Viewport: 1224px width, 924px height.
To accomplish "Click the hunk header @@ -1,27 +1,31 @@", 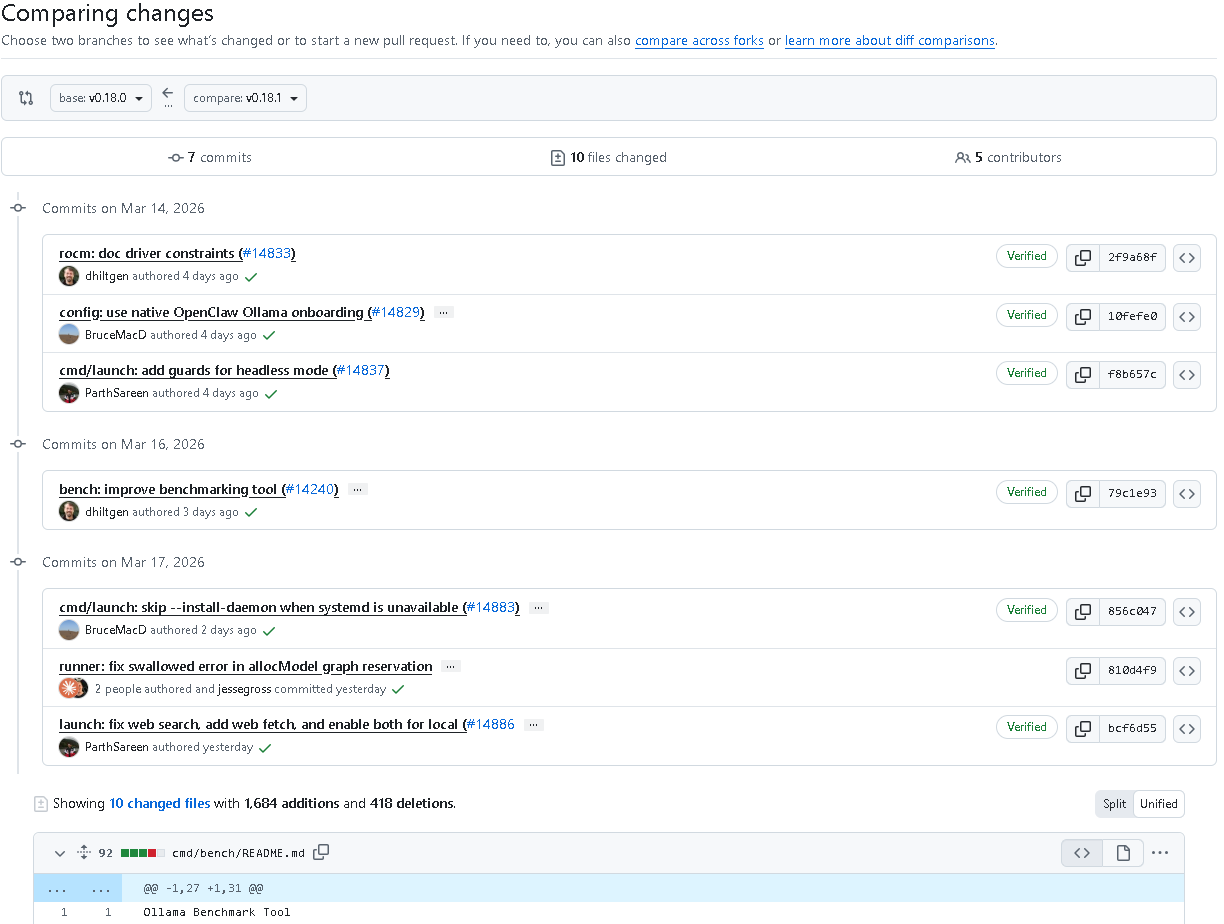I will [203, 888].
